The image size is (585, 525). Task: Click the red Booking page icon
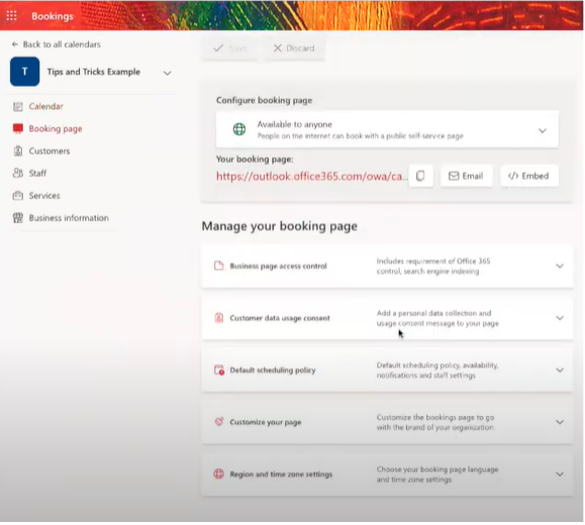point(18,129)
